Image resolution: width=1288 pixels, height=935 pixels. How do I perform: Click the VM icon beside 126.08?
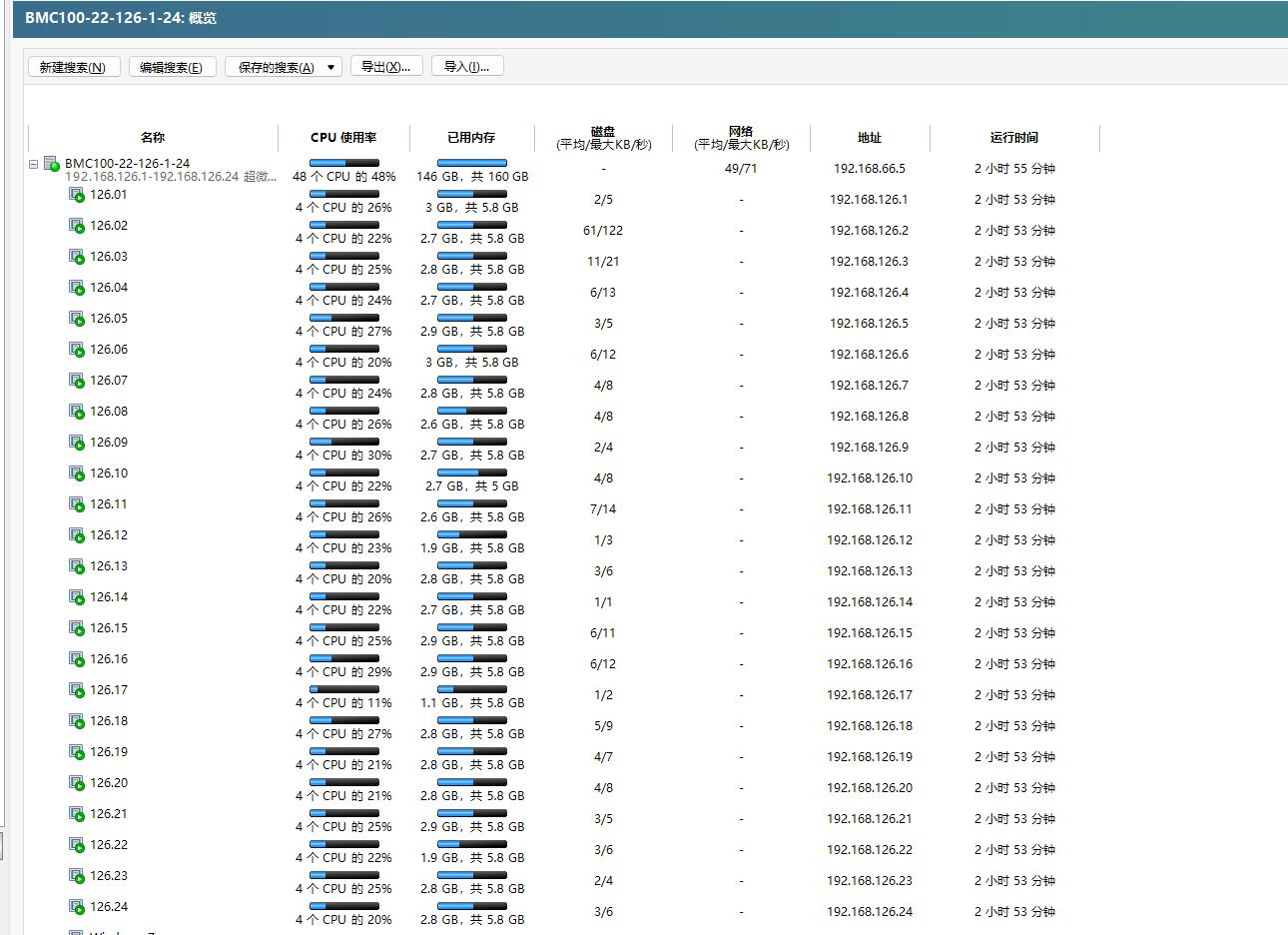pos(77,412)
